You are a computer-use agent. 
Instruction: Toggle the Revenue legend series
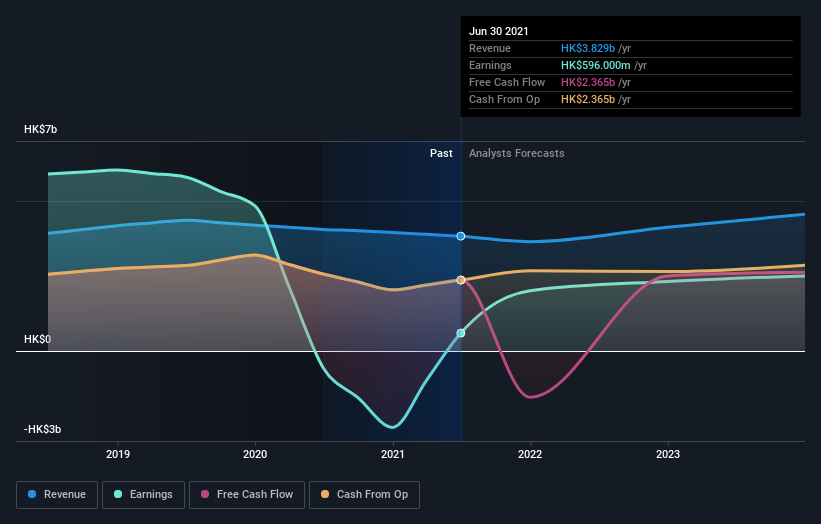tap(57, 495)
